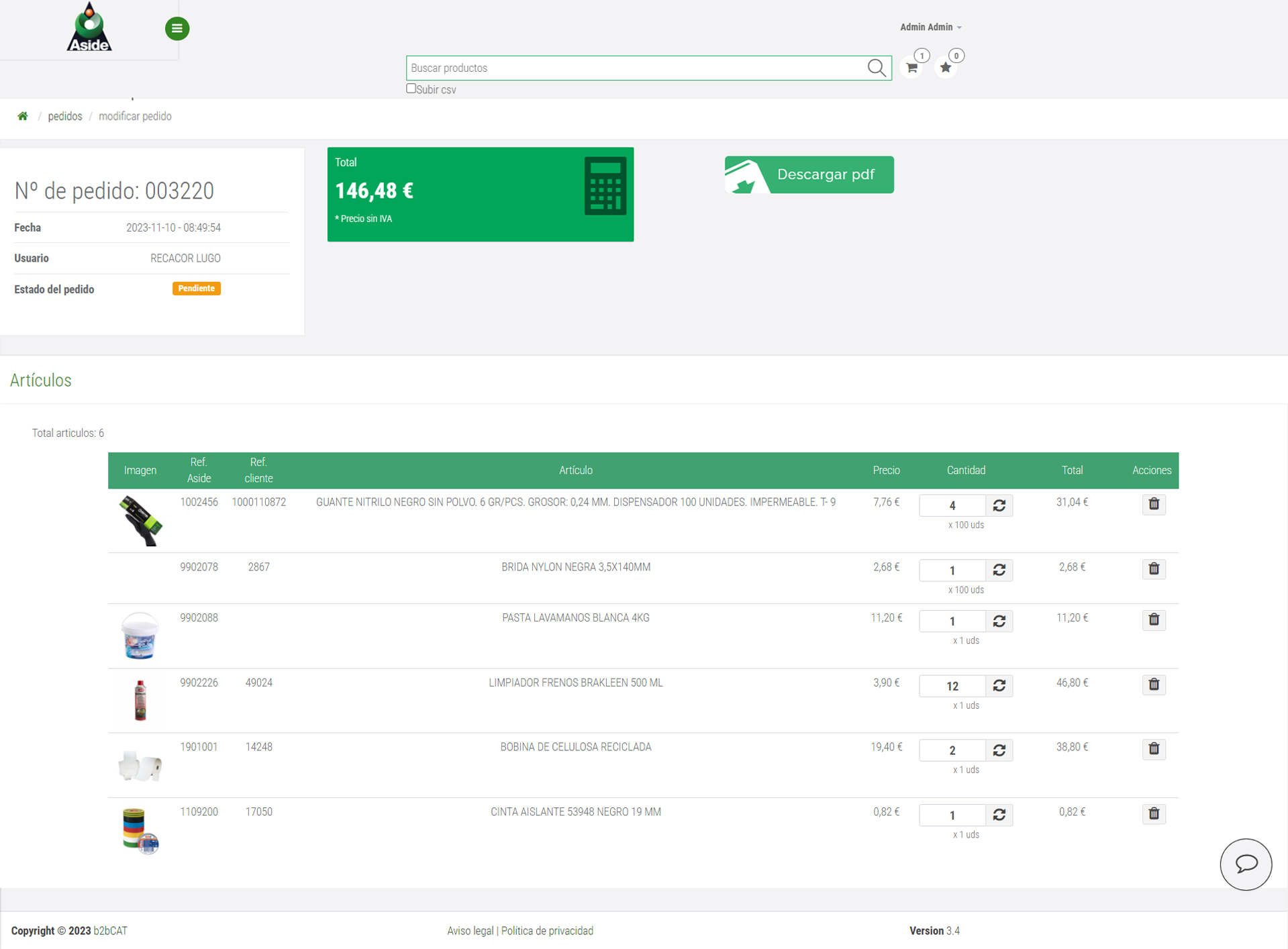Viewport: 1288px width, 949px height.
Task: Update quantity for BOBINA DE CELULOSA
Action: point(999,750)
